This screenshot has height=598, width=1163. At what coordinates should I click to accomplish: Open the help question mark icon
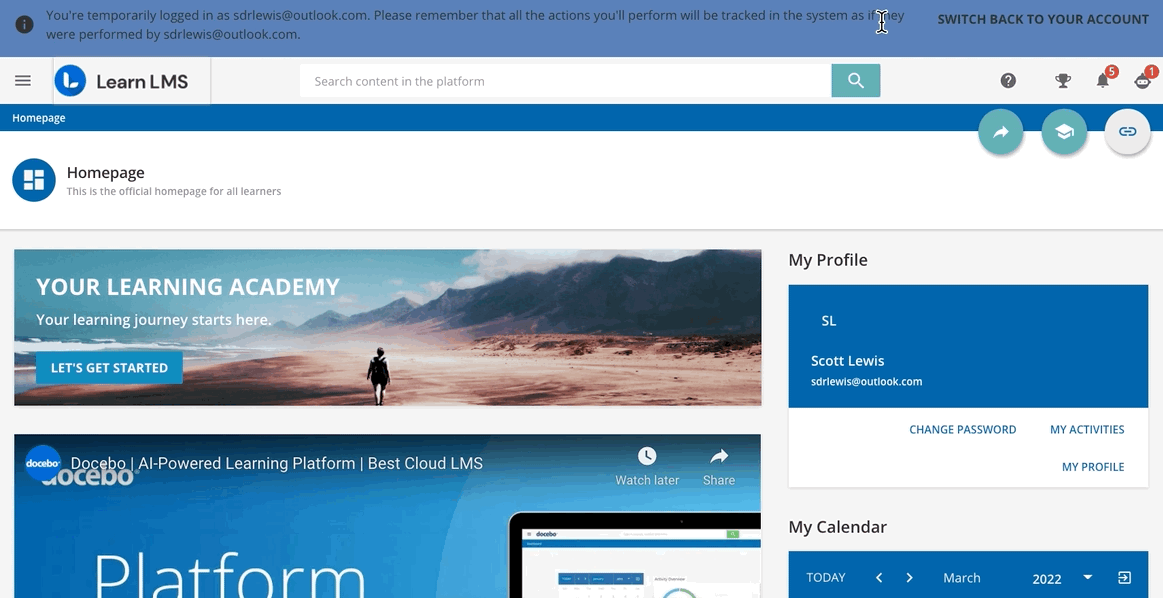pos(1008,81)
